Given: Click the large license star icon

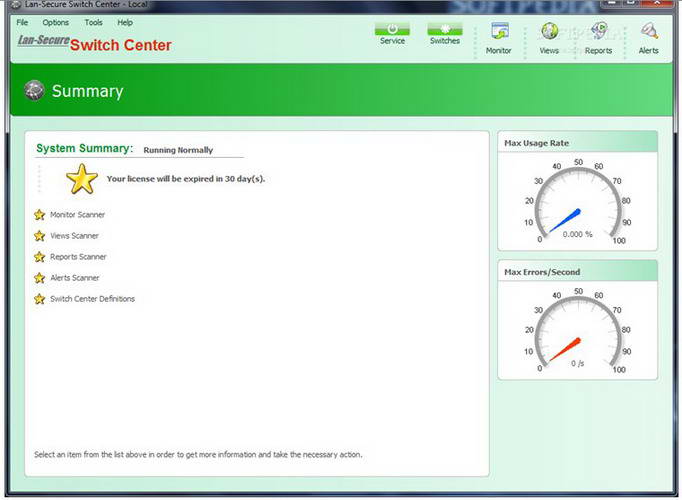Looking at the screenshot, I should (82, 179).
